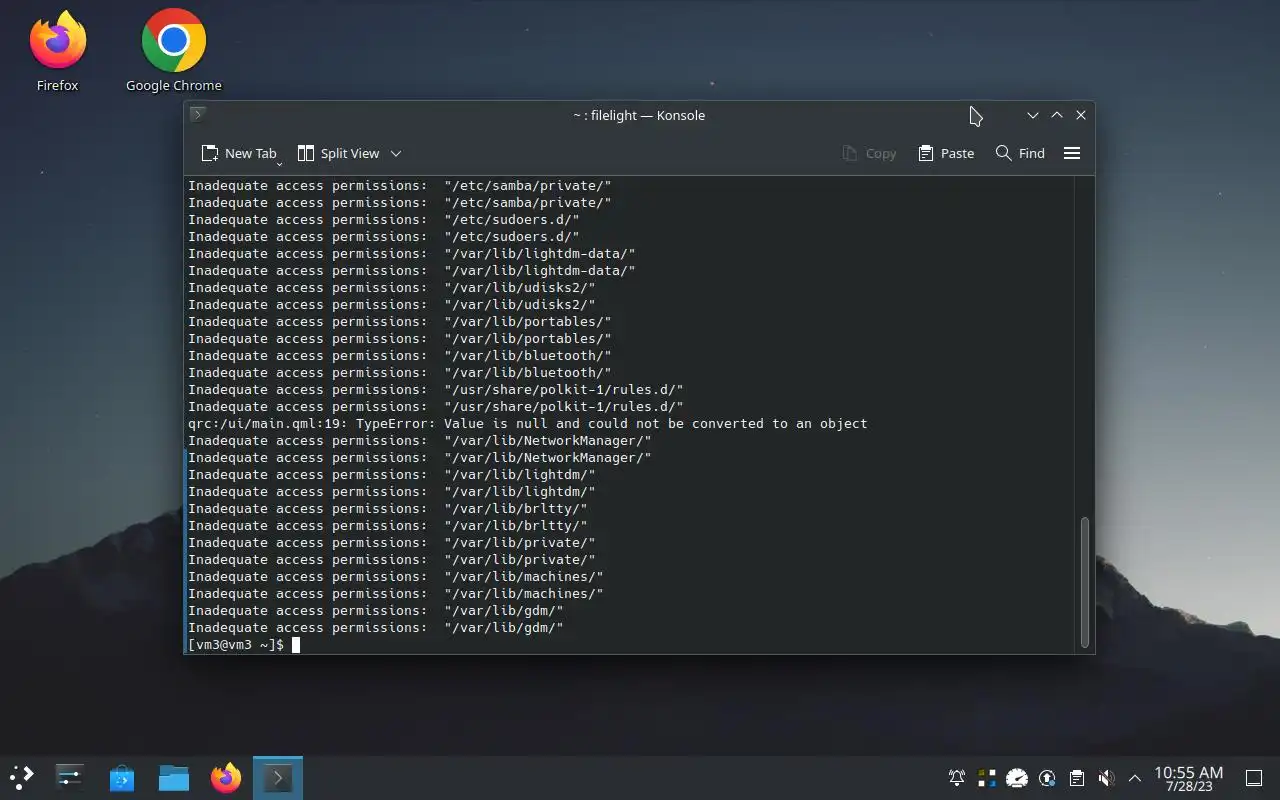The width and height of the screenshot is (1280, 800).
Task: Click the first "/etc/samba/private/" line
Action: pyautogui.click(x=400, y=186)
